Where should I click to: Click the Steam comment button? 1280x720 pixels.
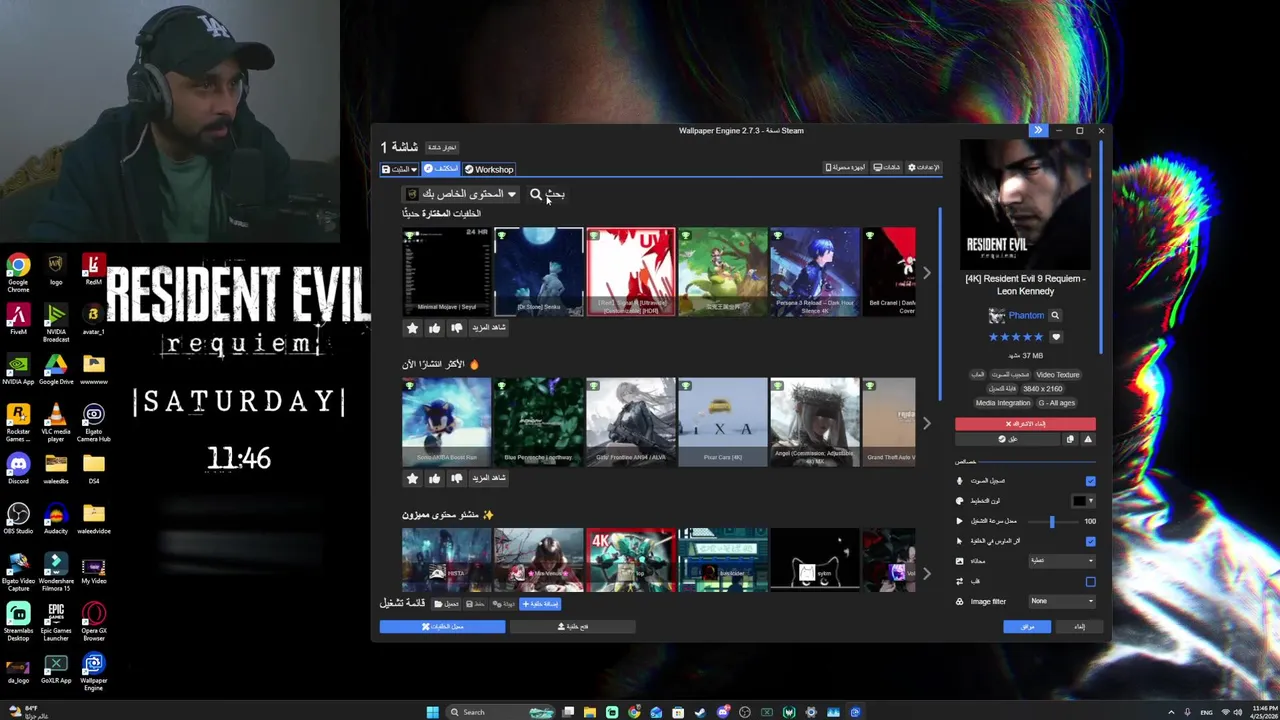(1008, 439)
